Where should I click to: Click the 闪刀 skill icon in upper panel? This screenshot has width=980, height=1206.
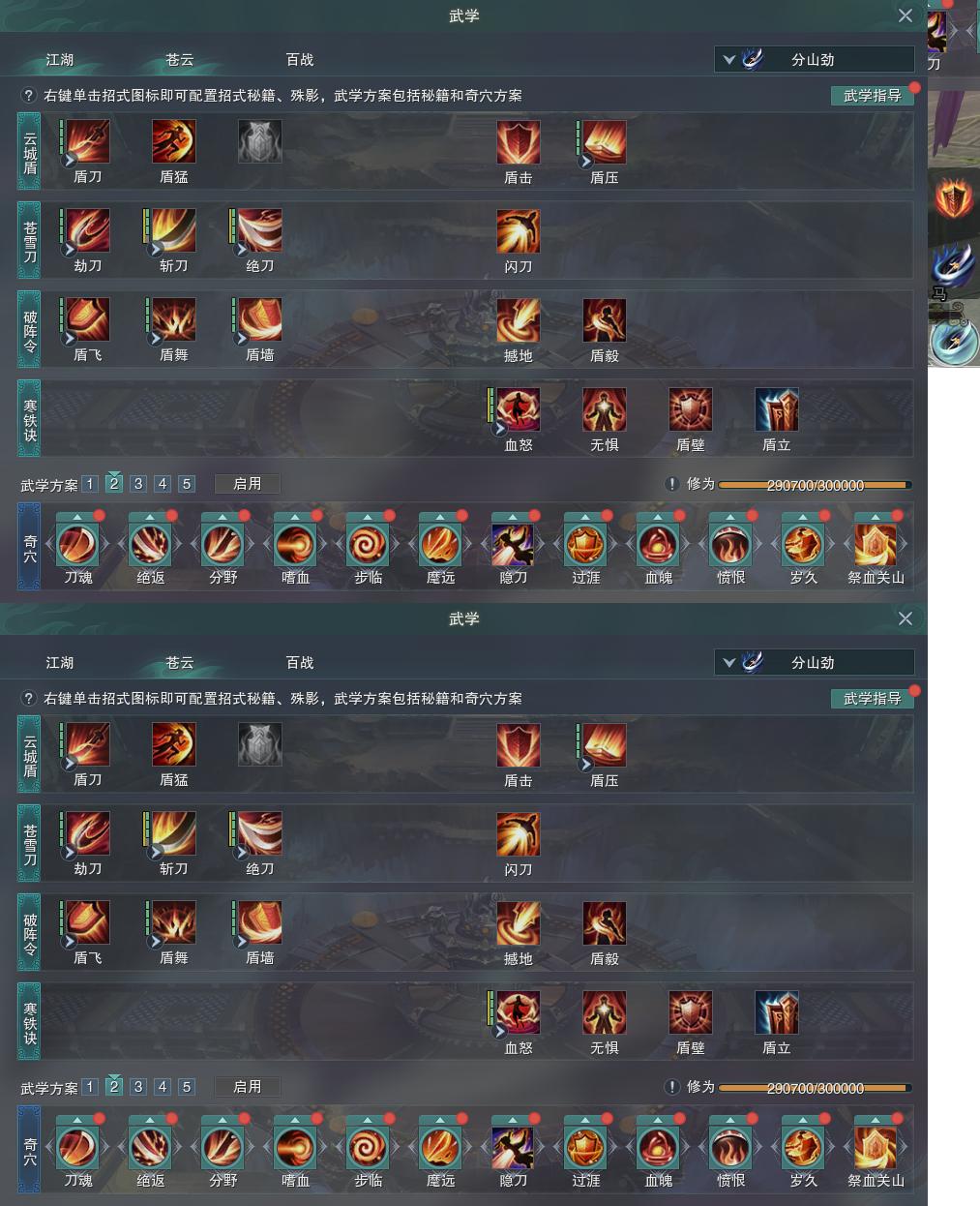tap(519, 231)
